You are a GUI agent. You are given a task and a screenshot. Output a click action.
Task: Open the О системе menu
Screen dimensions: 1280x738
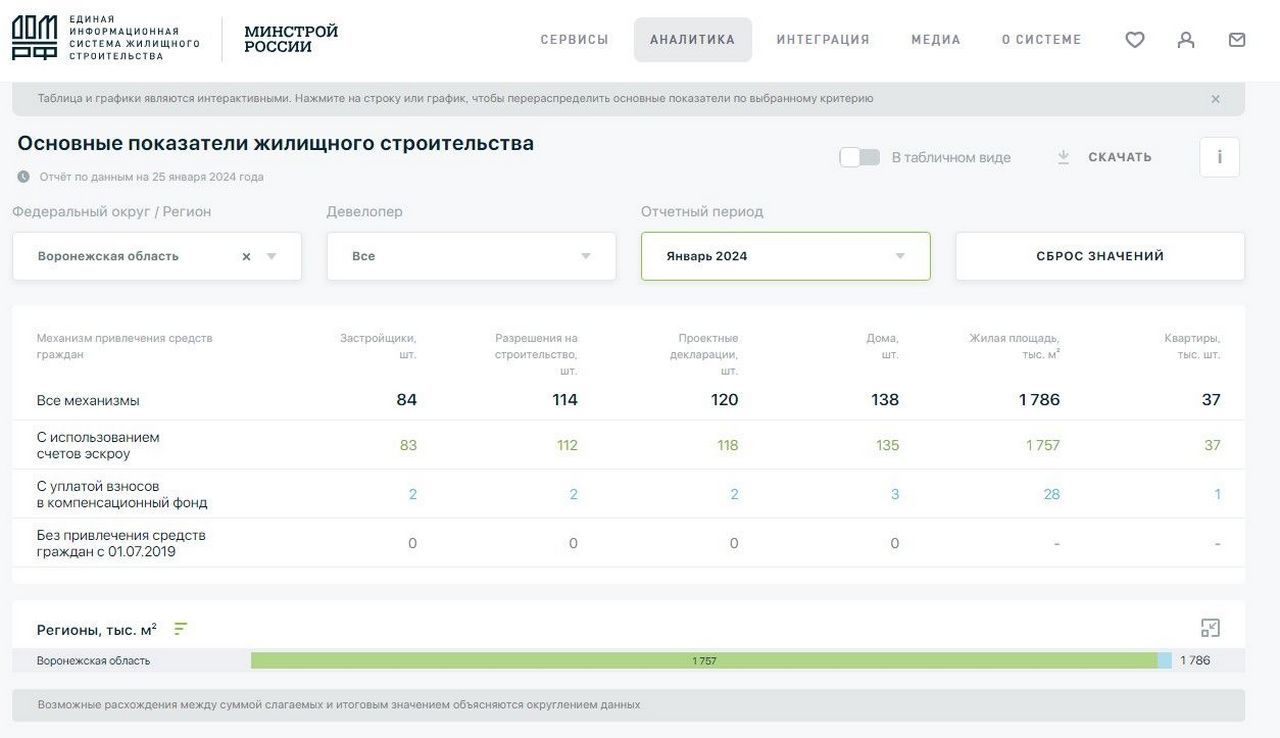tap(1042, 40)
